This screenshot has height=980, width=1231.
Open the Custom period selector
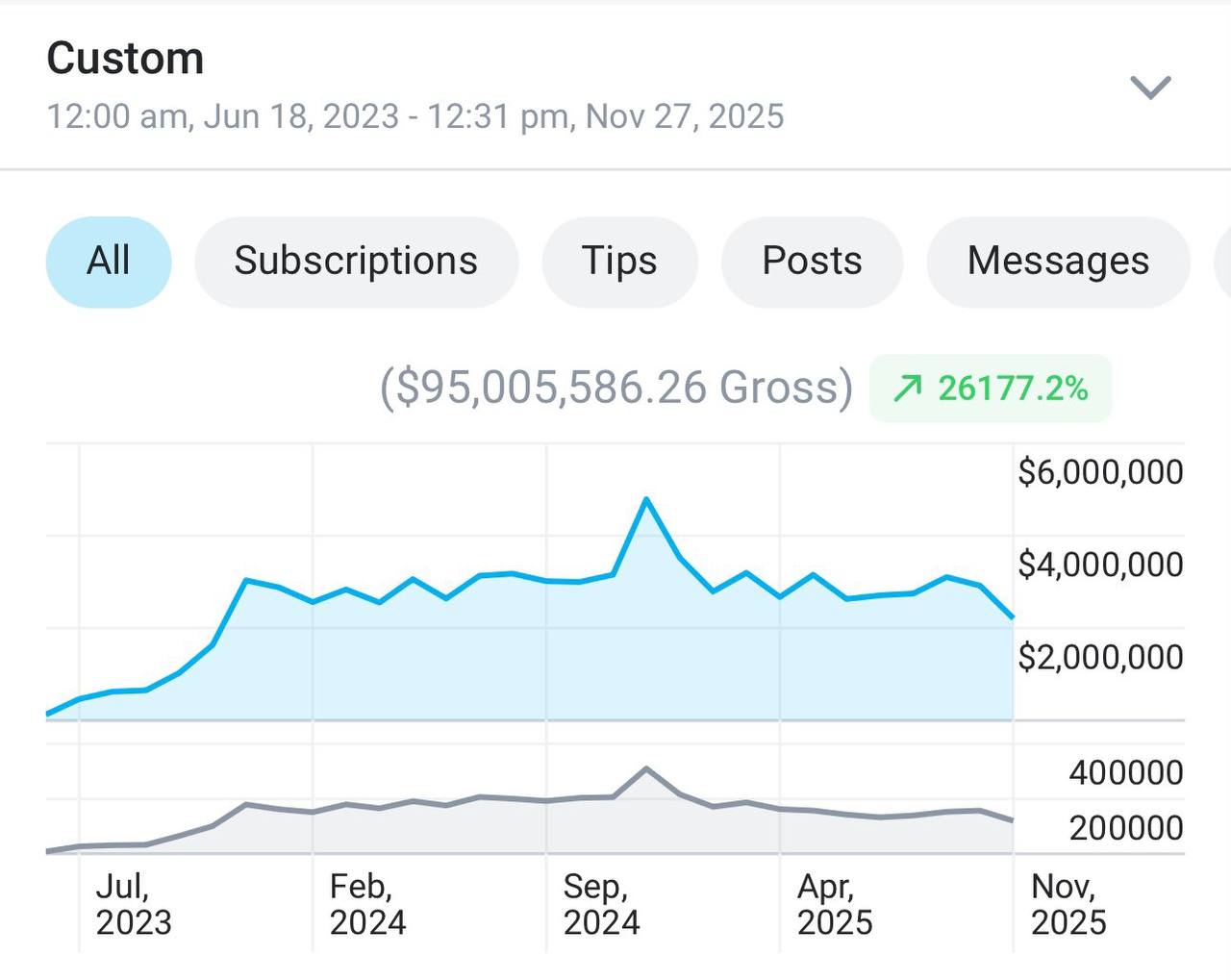click(x=126, y=58)
